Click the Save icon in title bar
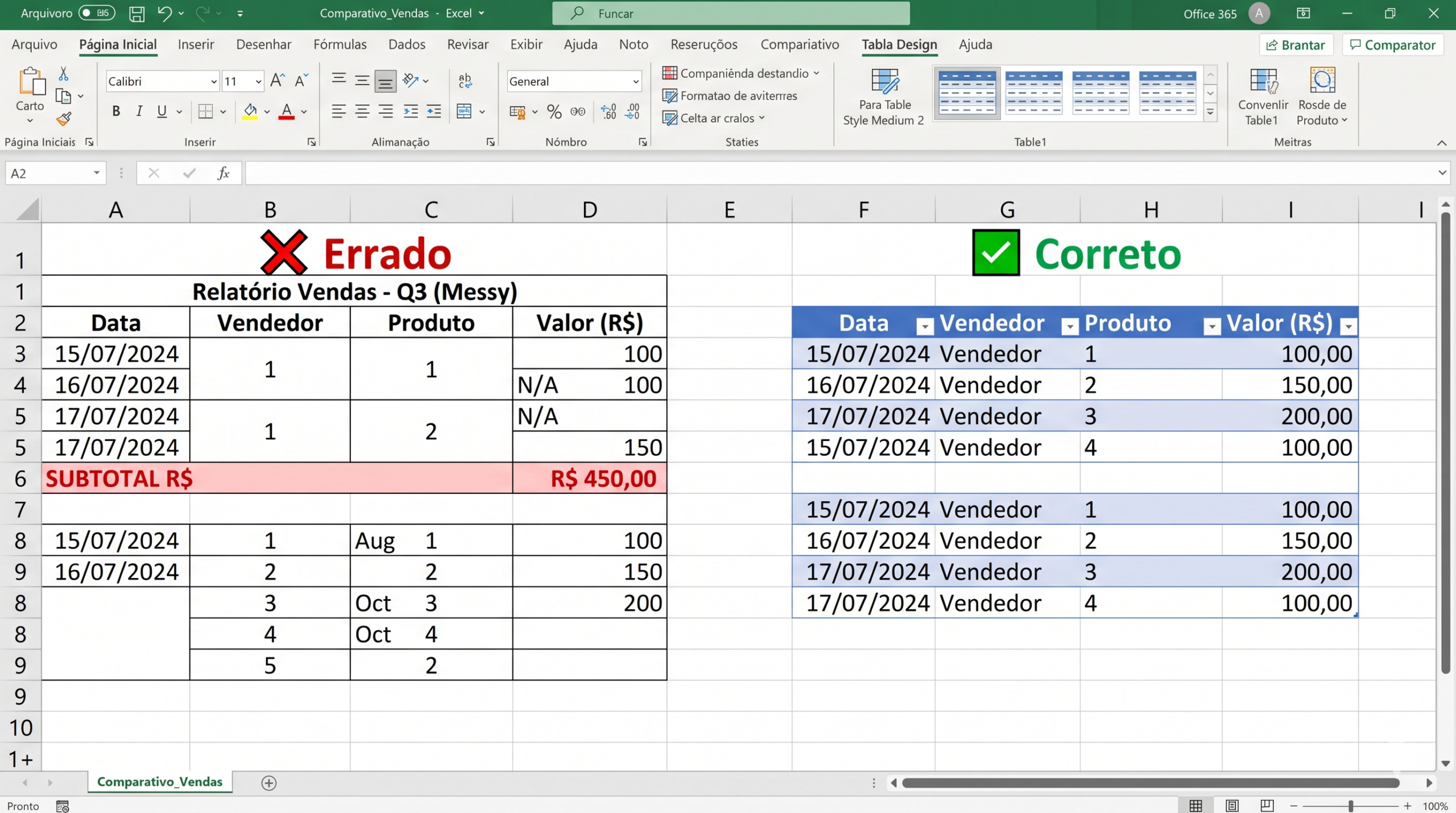This screenshot has width=1456, height=813. click(136, 14)
